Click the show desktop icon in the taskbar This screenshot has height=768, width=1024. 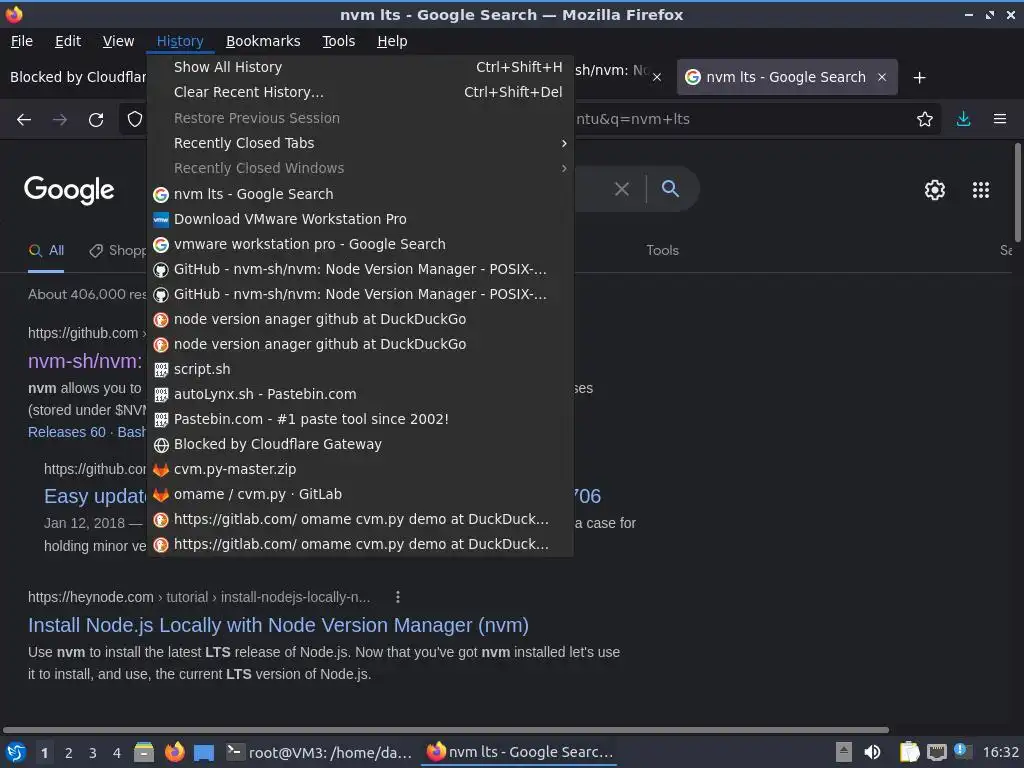tap(204, 753)
